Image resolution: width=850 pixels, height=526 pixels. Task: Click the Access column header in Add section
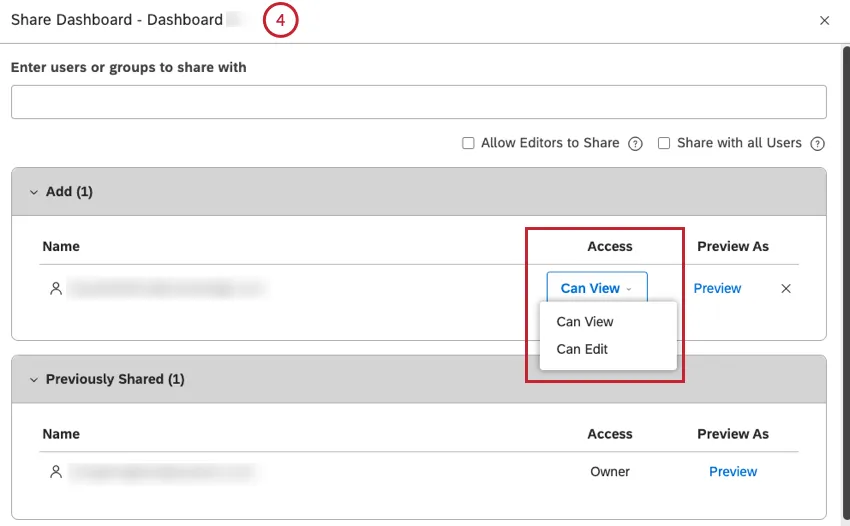pyautogui.click(x=610, y=246)
